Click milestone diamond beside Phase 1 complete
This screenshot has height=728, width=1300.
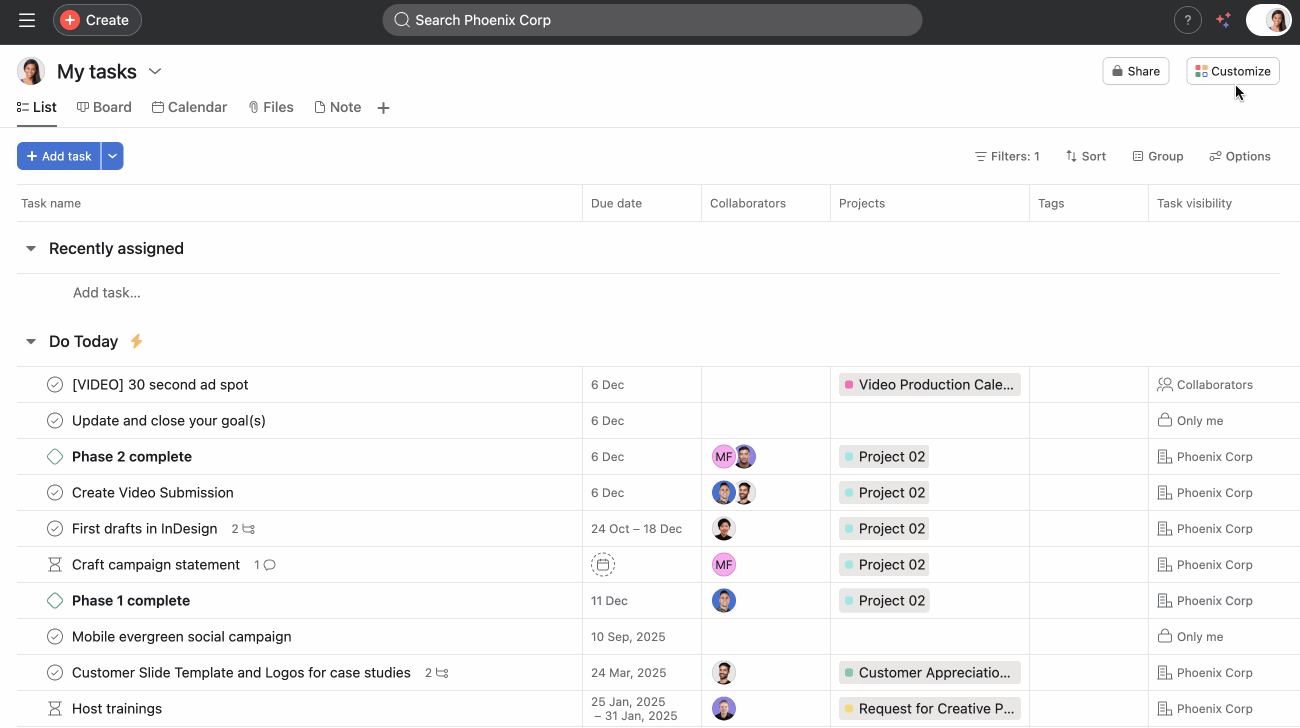55,600
